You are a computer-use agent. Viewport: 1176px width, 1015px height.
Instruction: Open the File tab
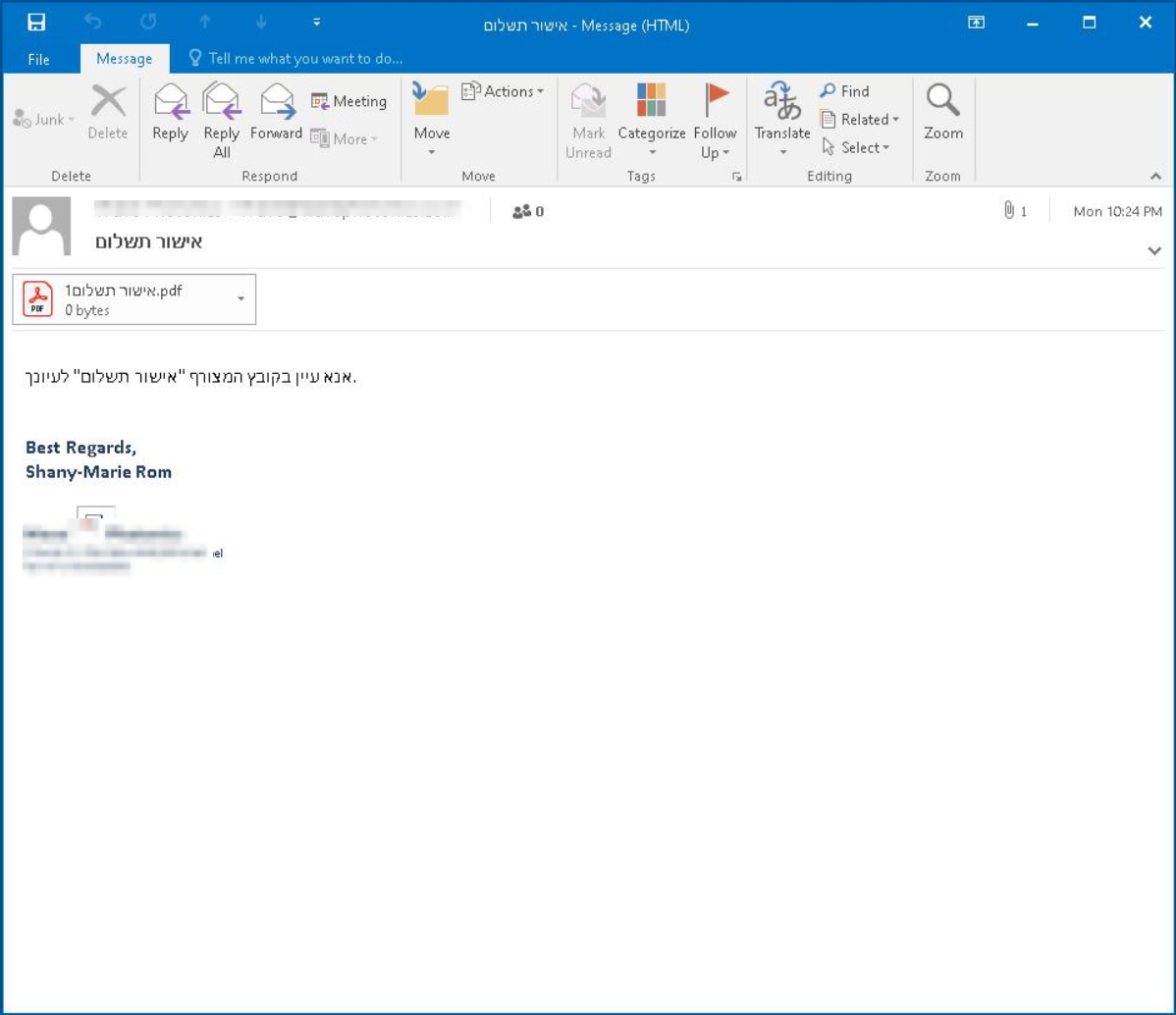[x=39, y=59]
